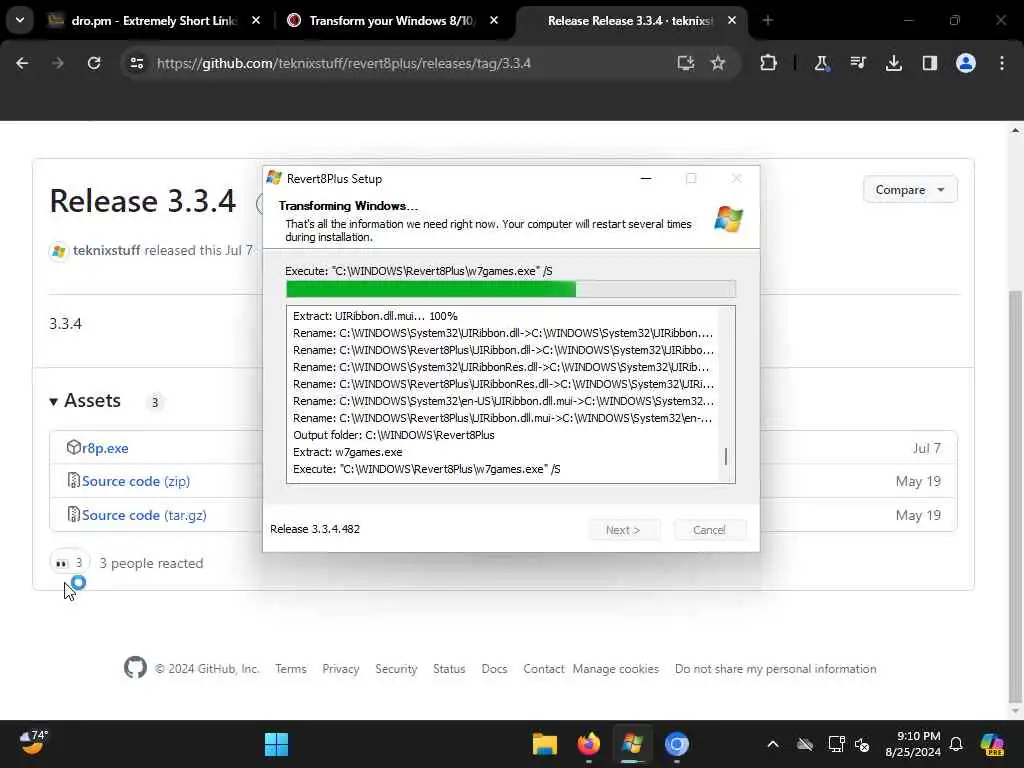Open the Compare dropdown
Screen dimensions: 1024x768
[x=910, y=189]
